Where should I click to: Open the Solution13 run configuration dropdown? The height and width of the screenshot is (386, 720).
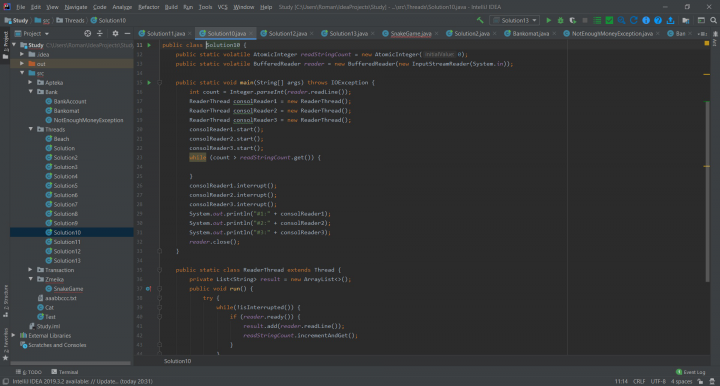tap(515, 20)
